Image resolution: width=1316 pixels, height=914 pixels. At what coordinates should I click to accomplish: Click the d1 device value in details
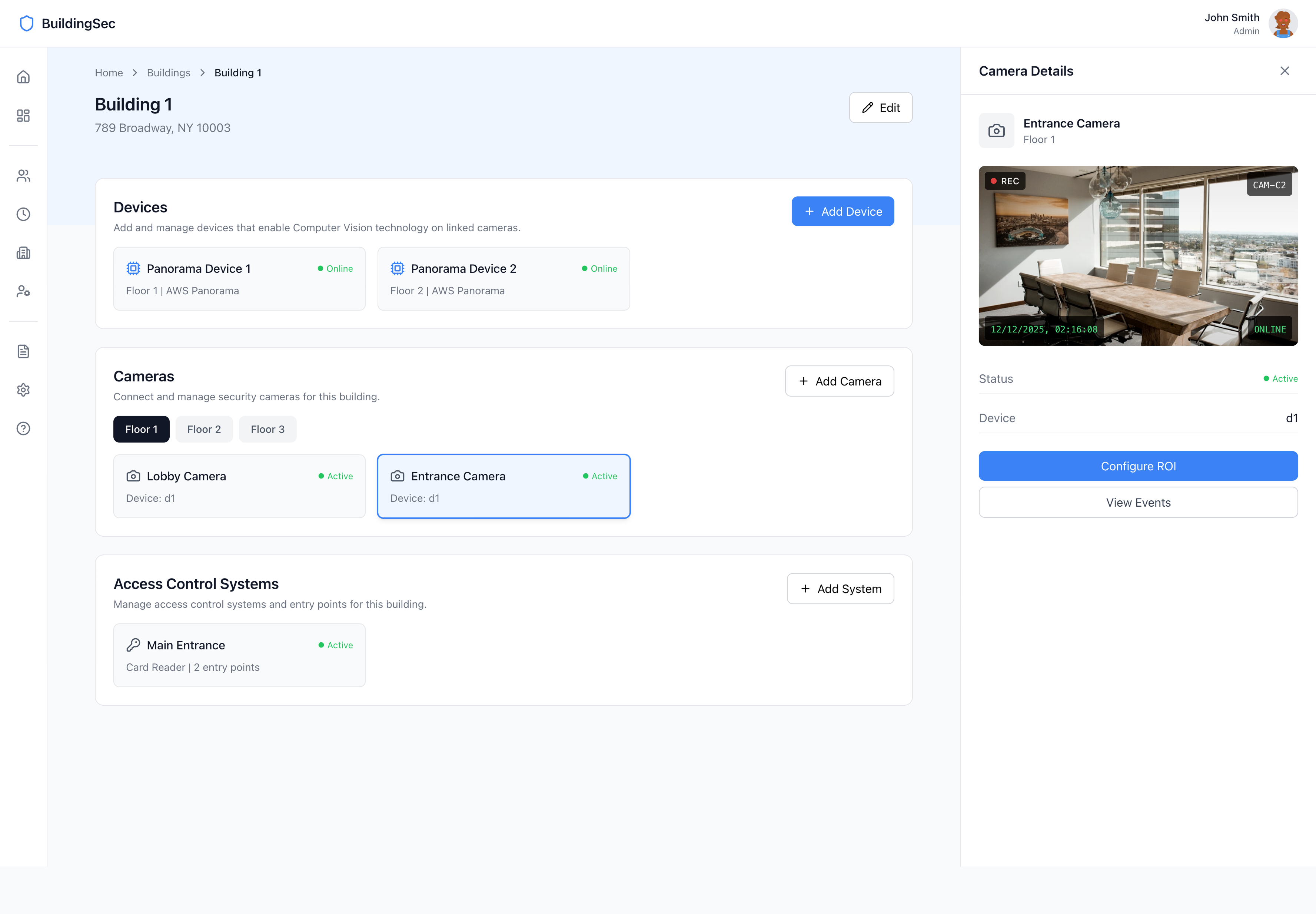(1292, 418)
